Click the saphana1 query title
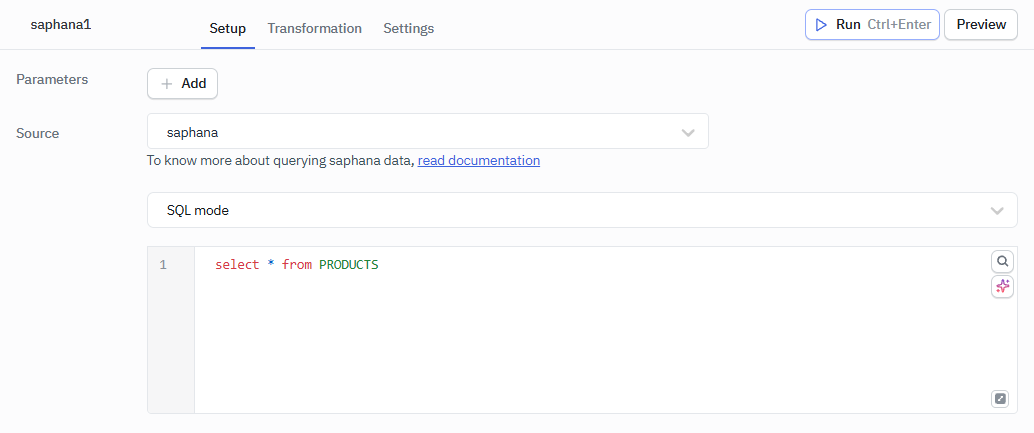This screenshot has height=433, width=1034. point(61,25)
